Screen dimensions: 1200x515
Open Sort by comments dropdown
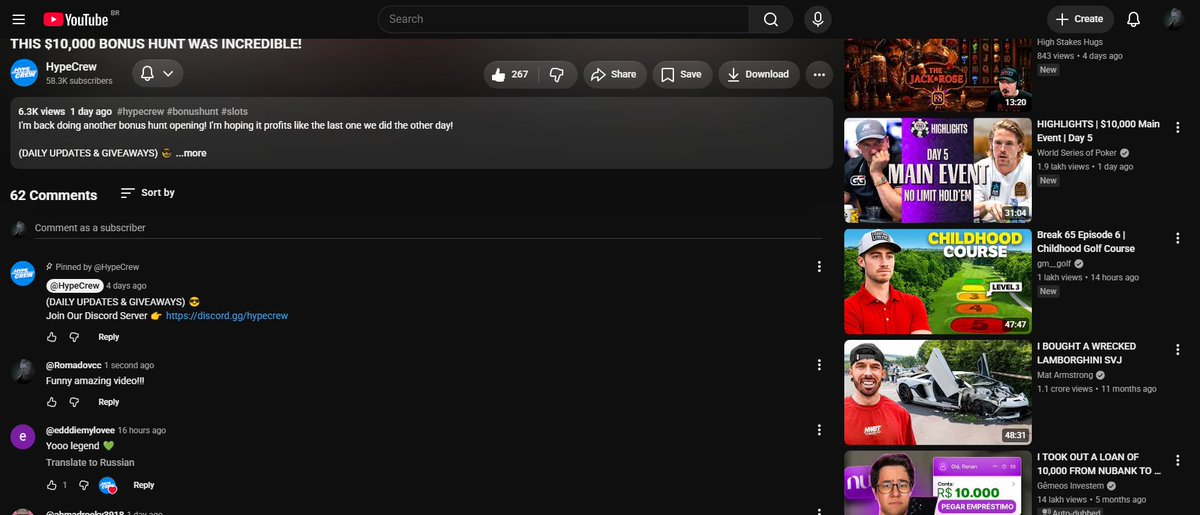point(147,192)
